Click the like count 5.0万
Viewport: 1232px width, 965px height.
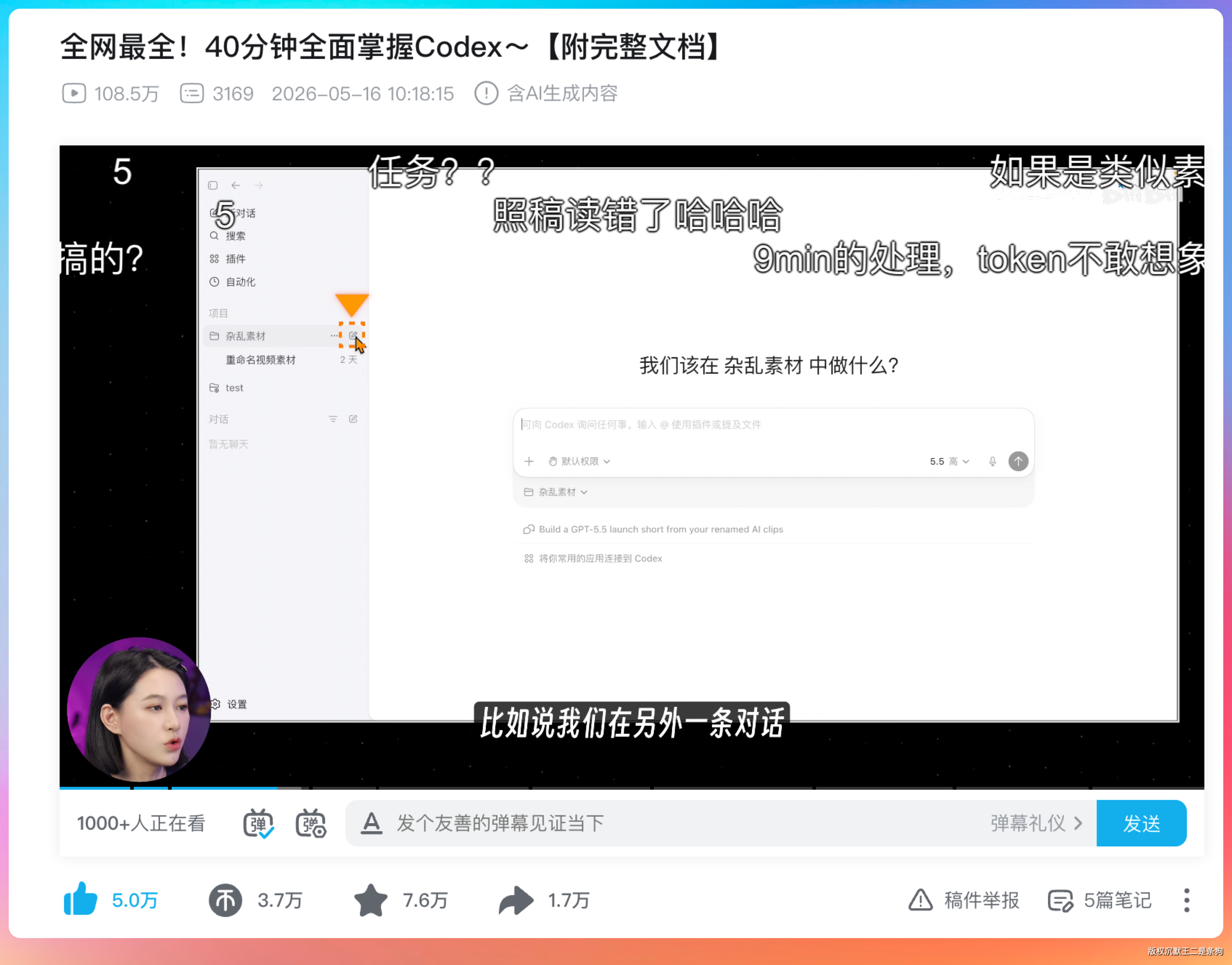pos(135,900)
